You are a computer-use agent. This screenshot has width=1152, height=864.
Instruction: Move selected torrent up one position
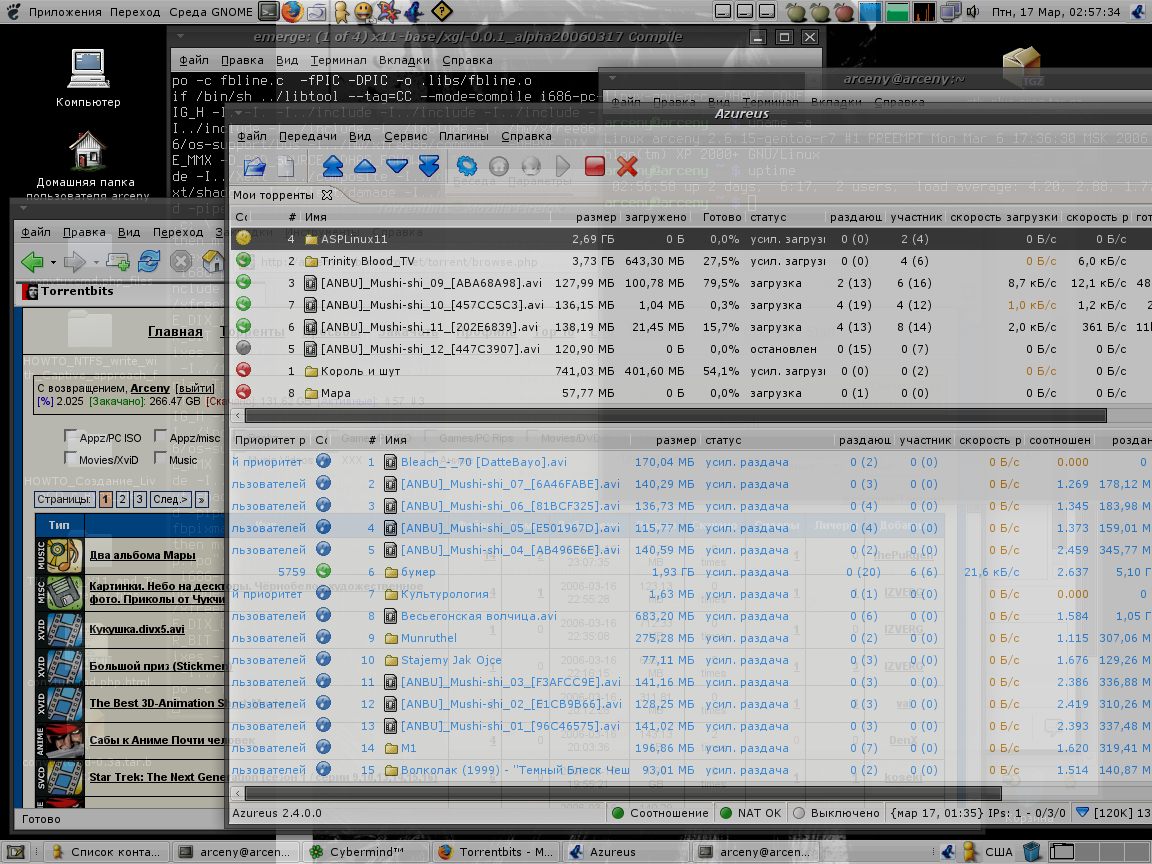[x=364, y=166]
